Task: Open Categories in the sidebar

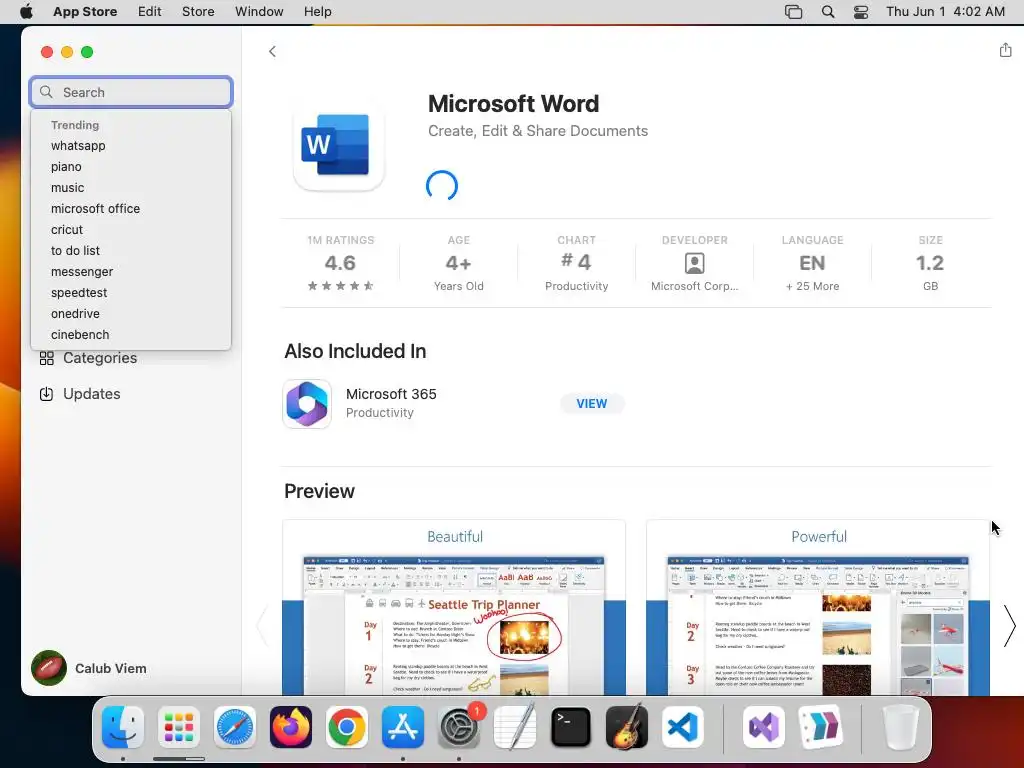Action: click(88, 358)
